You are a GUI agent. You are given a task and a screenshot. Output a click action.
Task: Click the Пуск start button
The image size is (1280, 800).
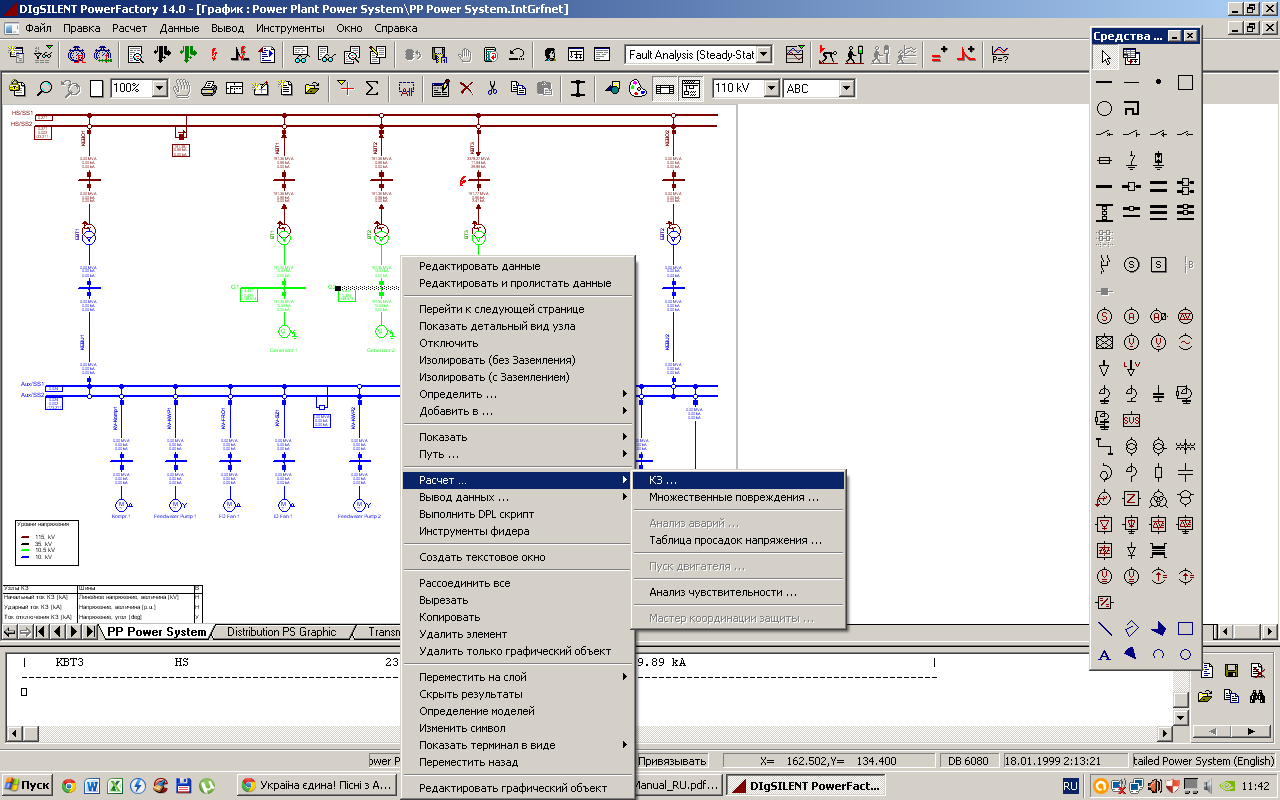tap(28, 786)
